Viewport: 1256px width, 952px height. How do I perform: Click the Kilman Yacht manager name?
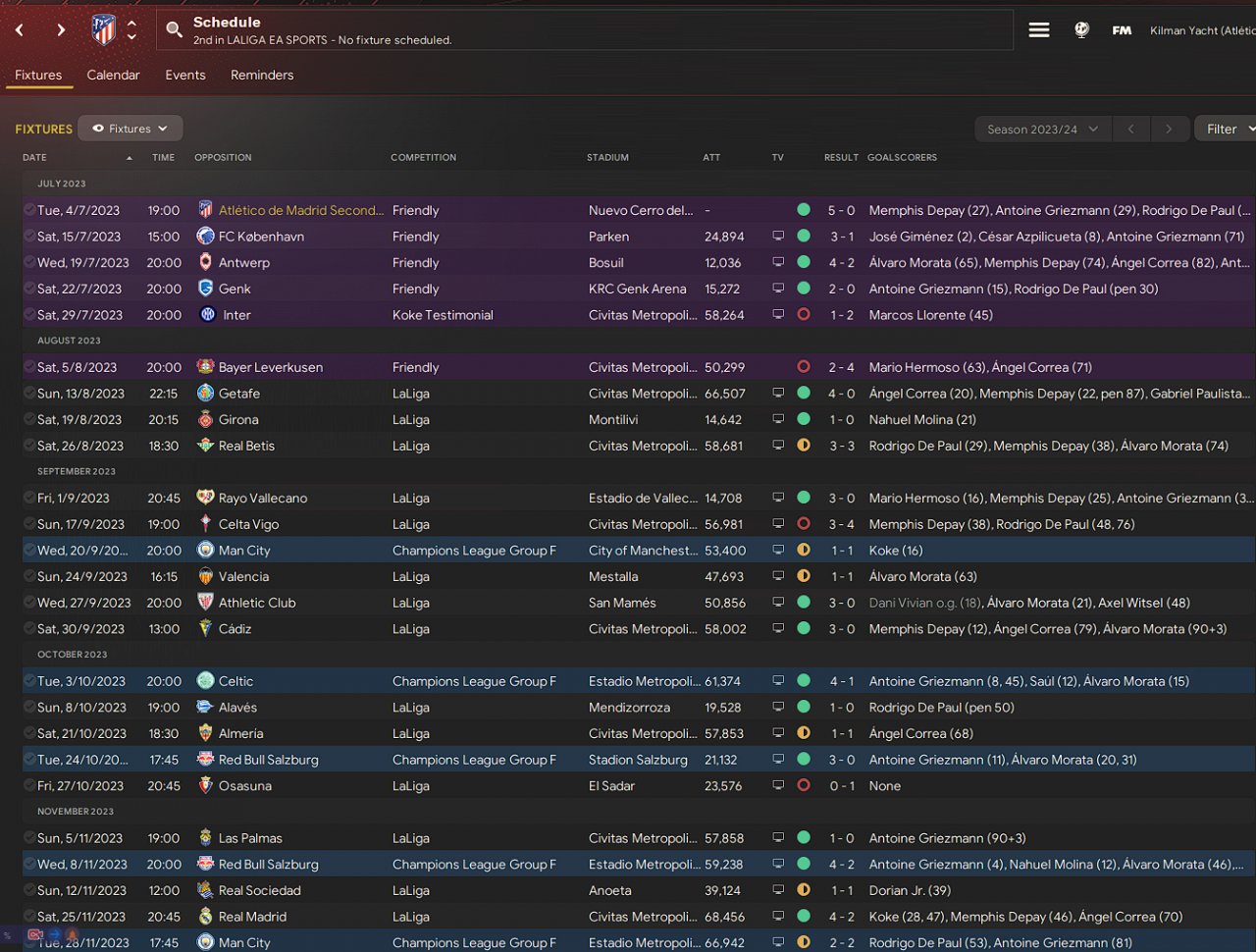1203,30
